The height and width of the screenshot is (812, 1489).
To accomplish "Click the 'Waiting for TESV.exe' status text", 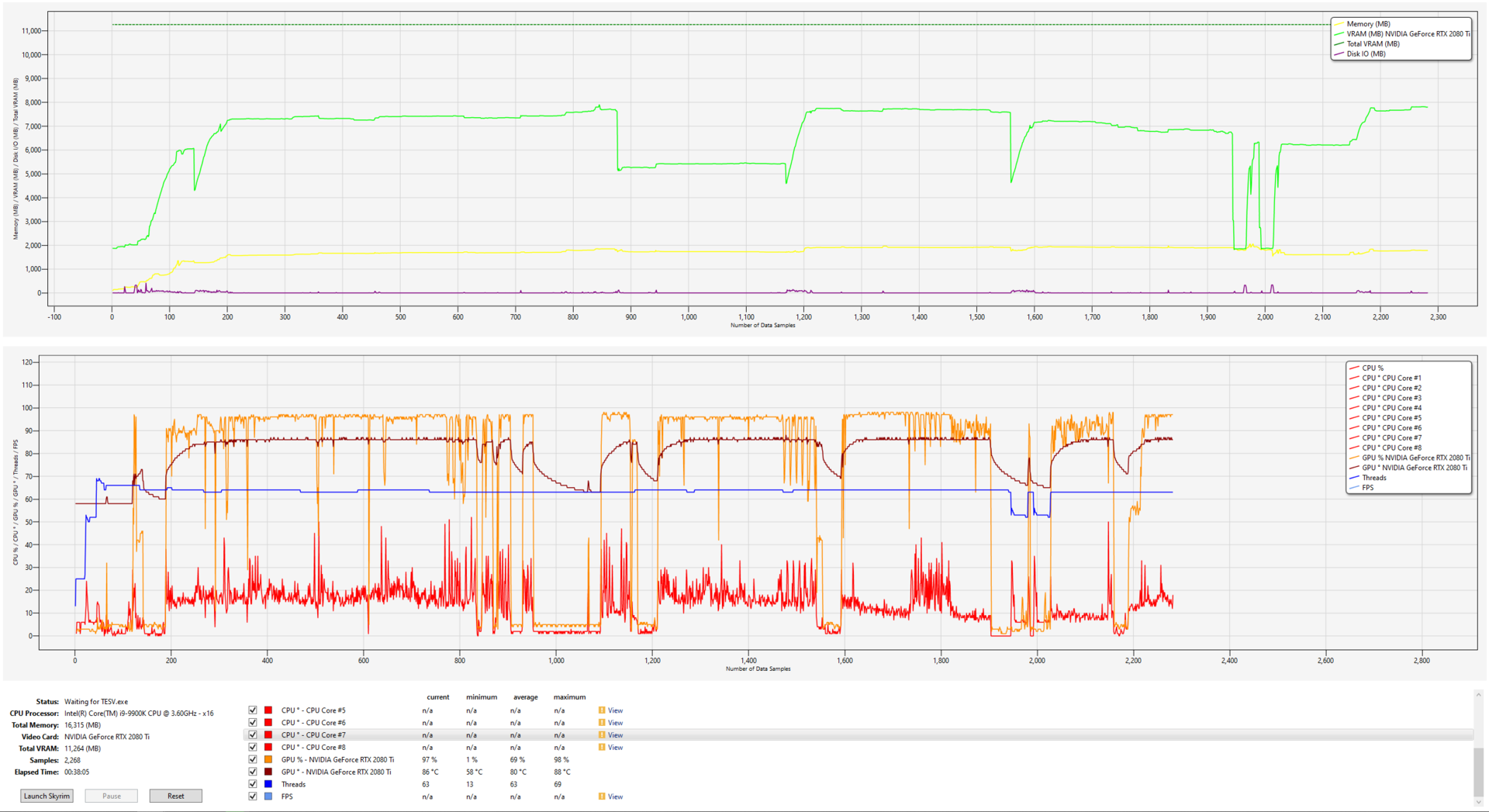I will (96, 702).
